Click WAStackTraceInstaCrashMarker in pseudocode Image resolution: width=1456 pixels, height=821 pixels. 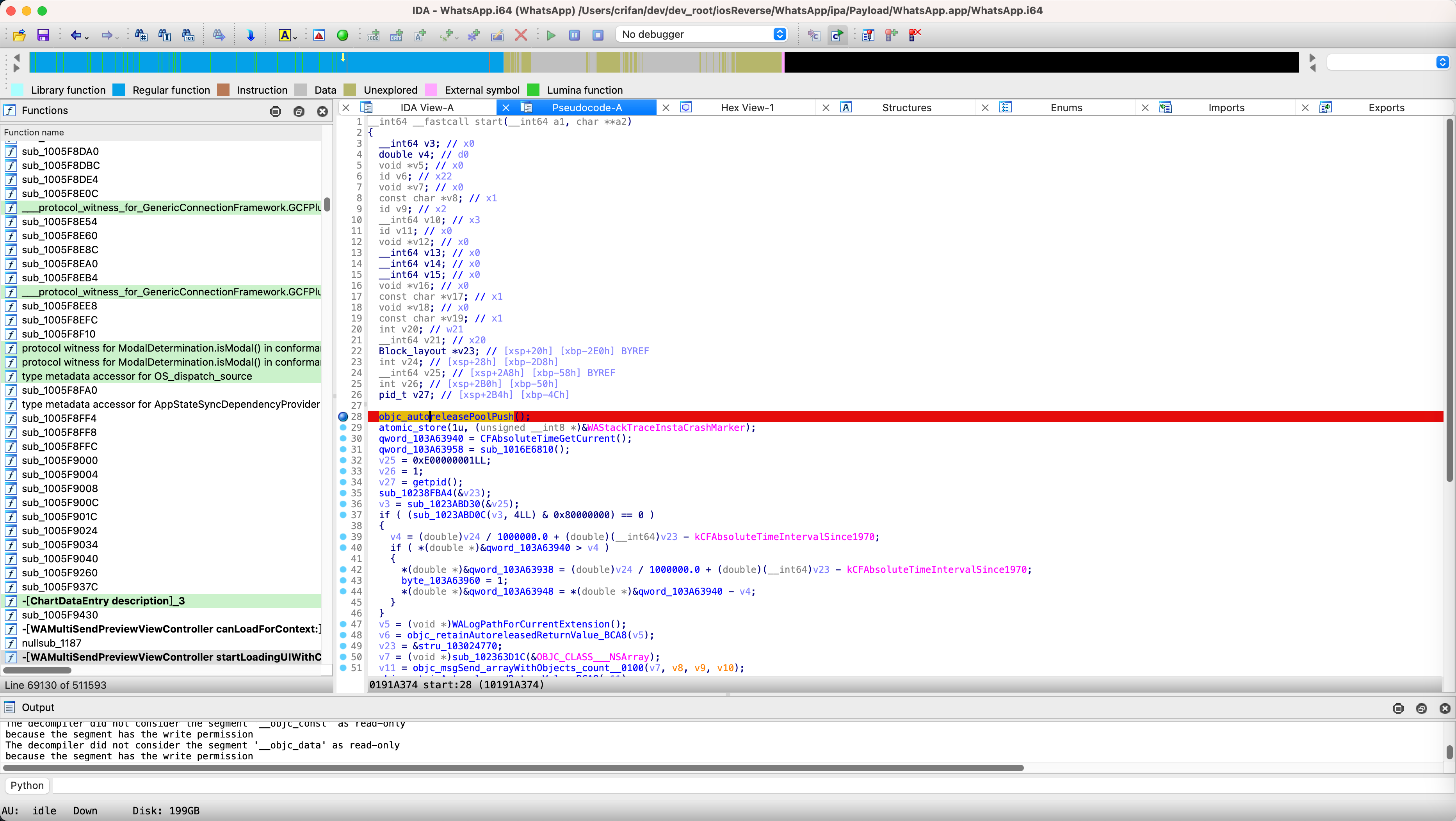[x=666, y=428]
